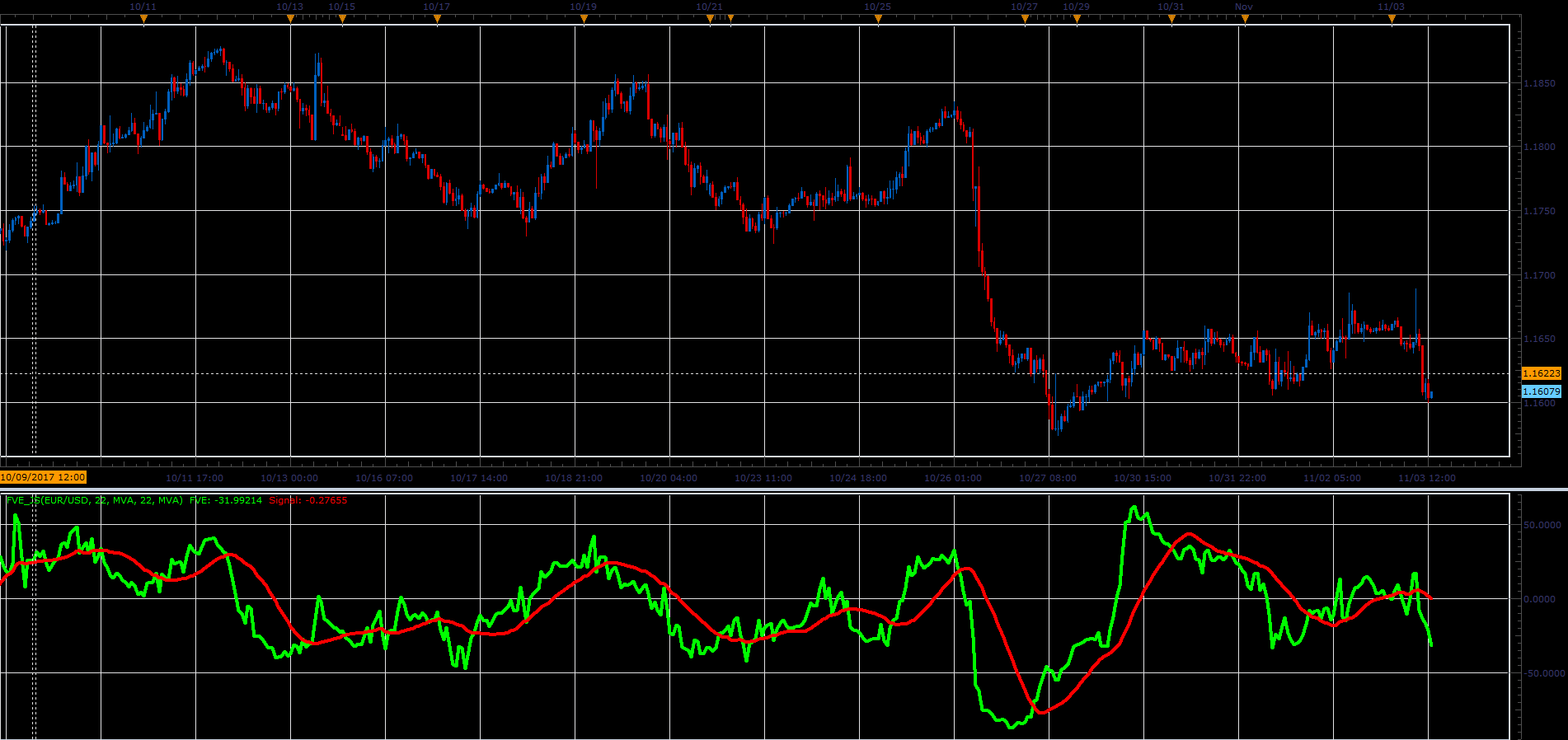Click the 10/13 00:00 time axis label
Screen dimensions: 1568x740
(289, 478)
